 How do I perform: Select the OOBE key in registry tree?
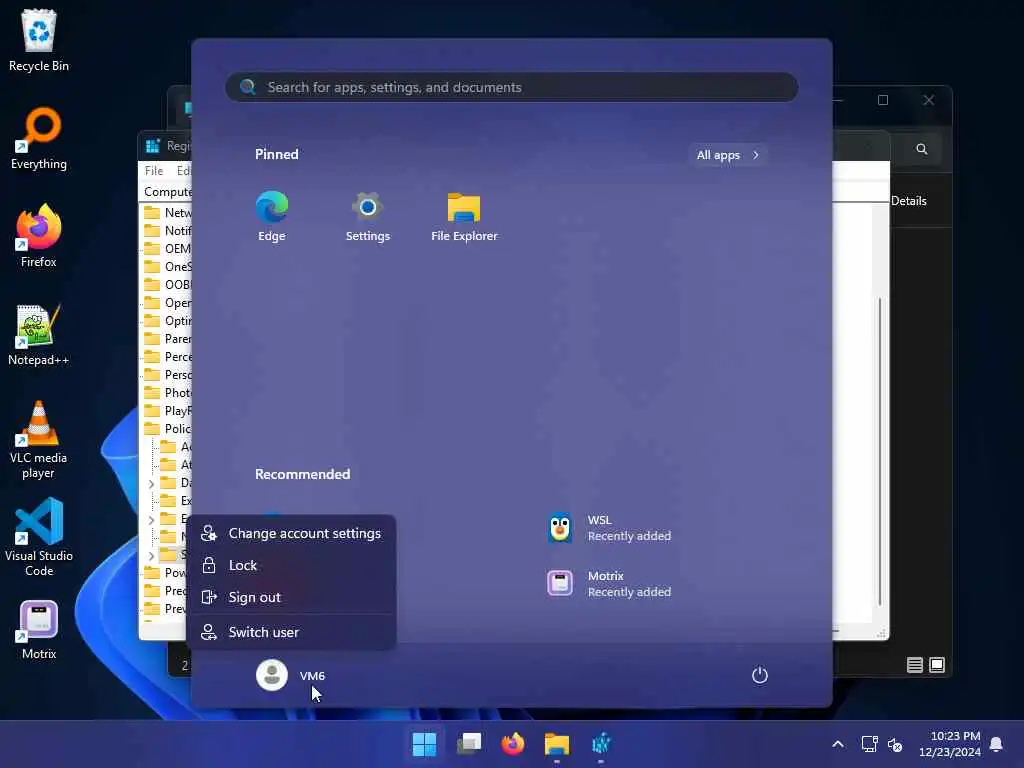[167, 285]
